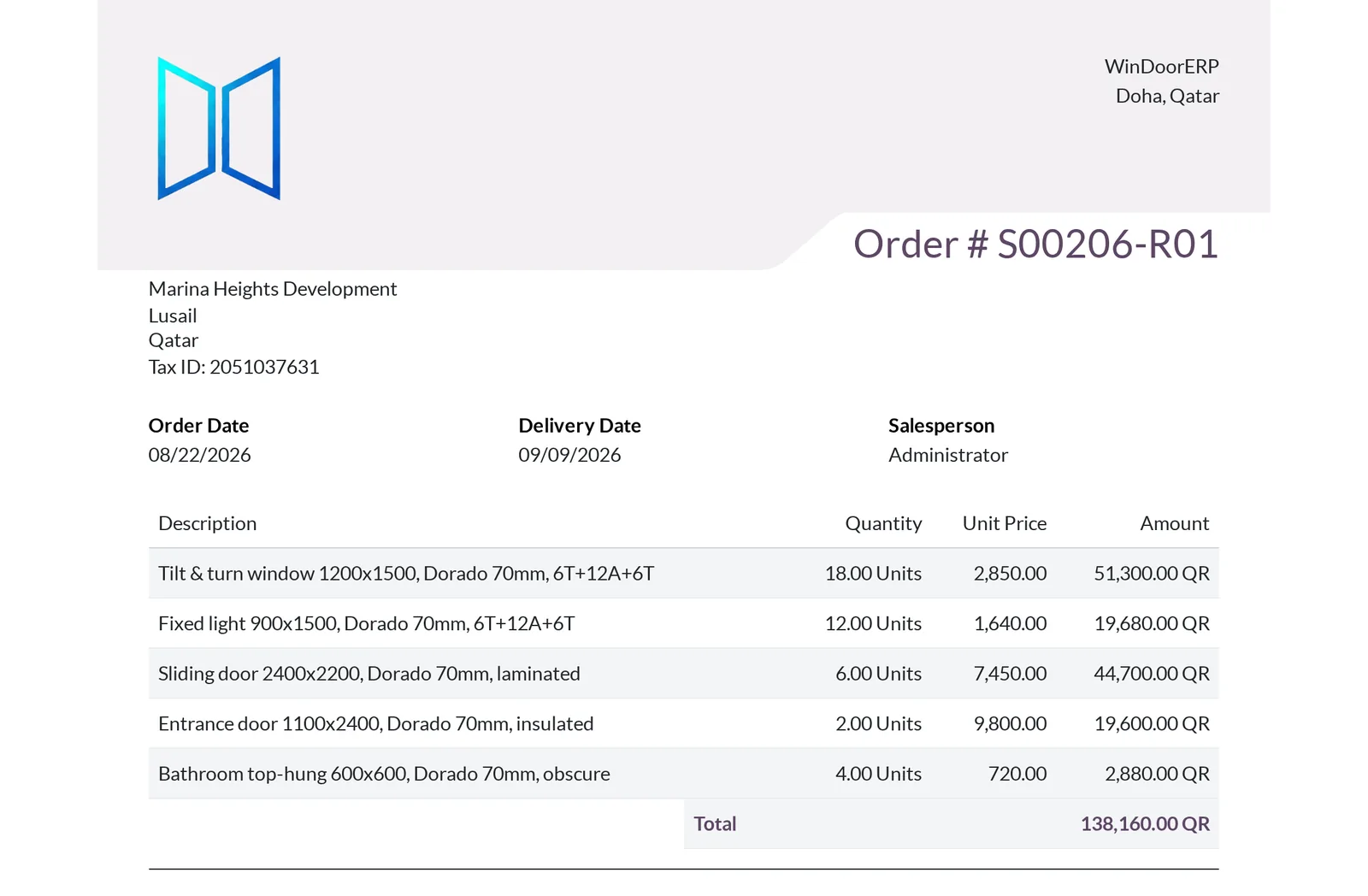1368x896 pixels.
Task: Select the unit price '9,800.00'
Action: click(1010, 724)
